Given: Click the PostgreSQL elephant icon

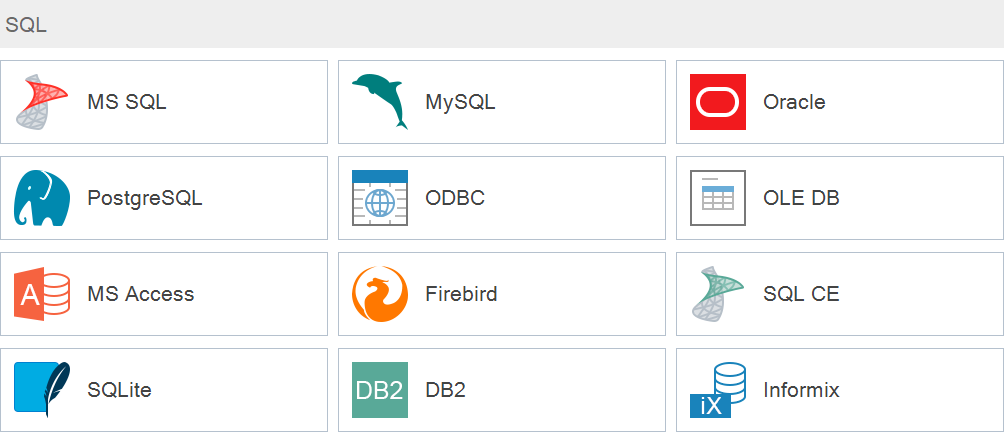Looking at the screenshot, I should coord(42,198).
